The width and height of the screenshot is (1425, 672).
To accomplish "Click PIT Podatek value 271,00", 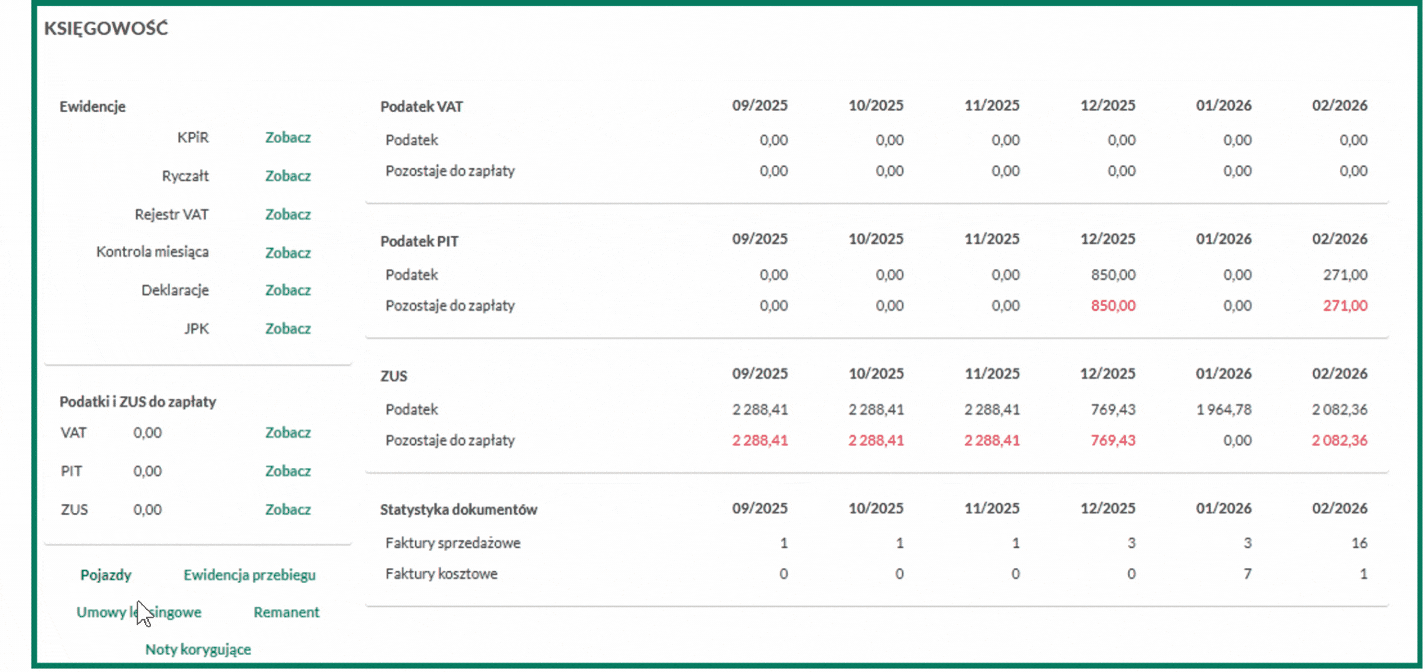I will [x=1345, y=275].
